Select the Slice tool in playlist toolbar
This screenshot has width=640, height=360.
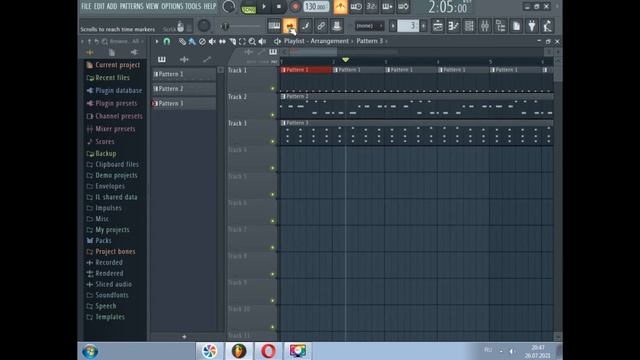(x=232, y=41)
